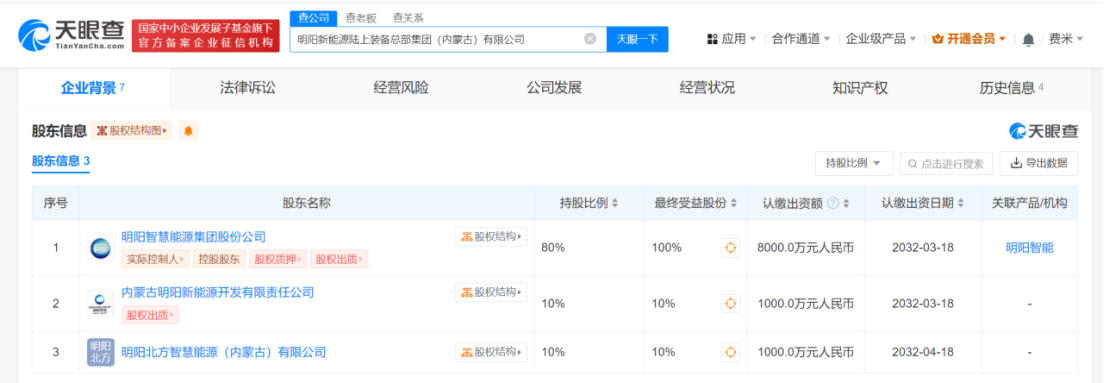Open the 明阳智能 related product link
1104x383 pixels.
point(1029,248)
